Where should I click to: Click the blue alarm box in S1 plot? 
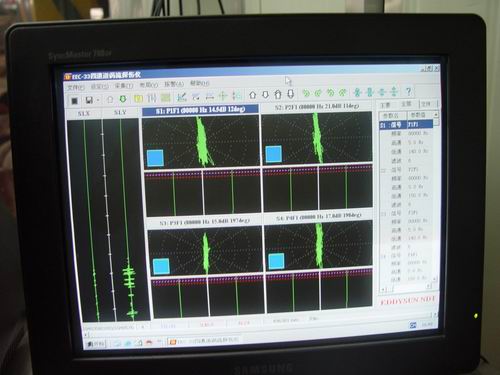tap(155, 158)
